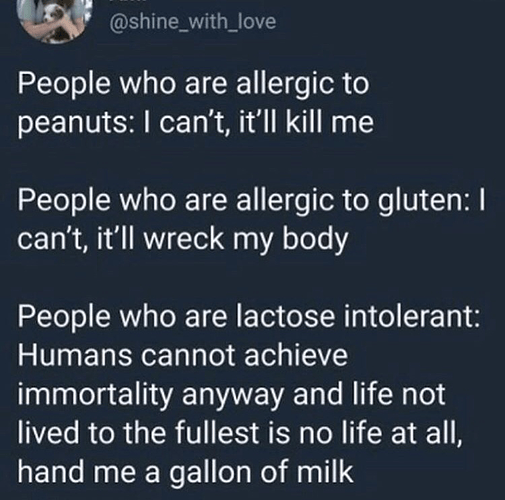Open the profile avatar photo
This screenshot has width=505, height=500.
pos(52,21)
